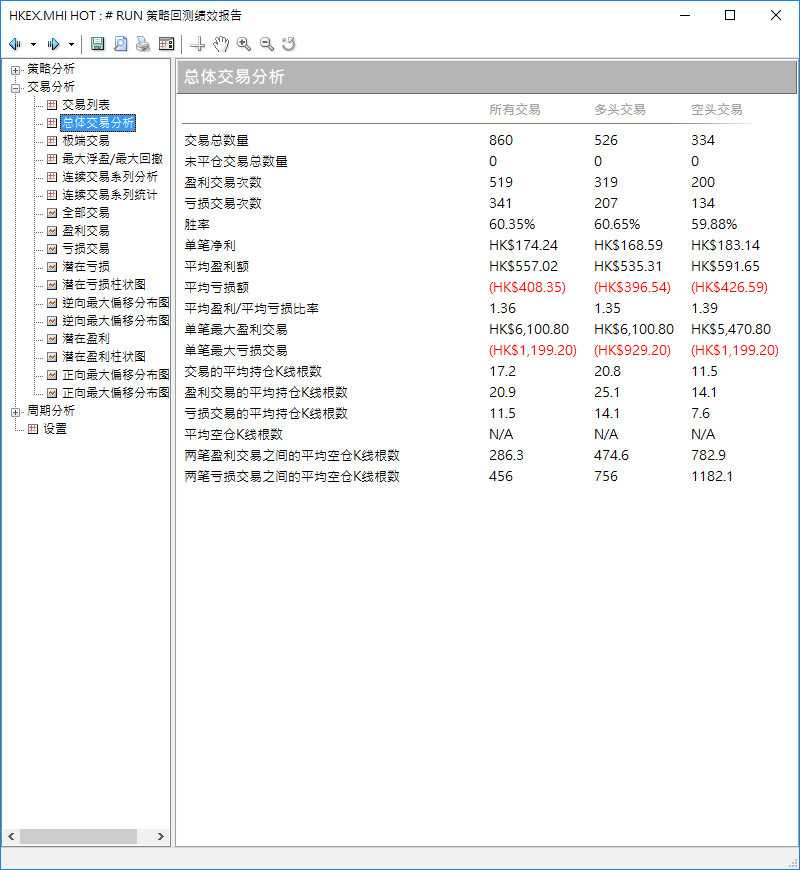Click table icon beside 设置
Image resolution: width=800 pixels, height=870 pixels.
point(33,429)
